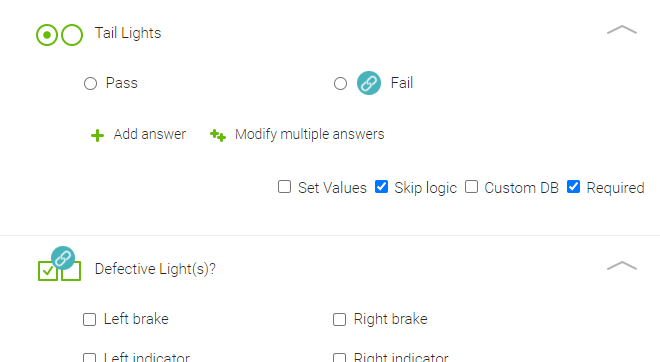Viewport: 660px width, 362px height.
Task: Check the Right brake option
Action: 339,319
